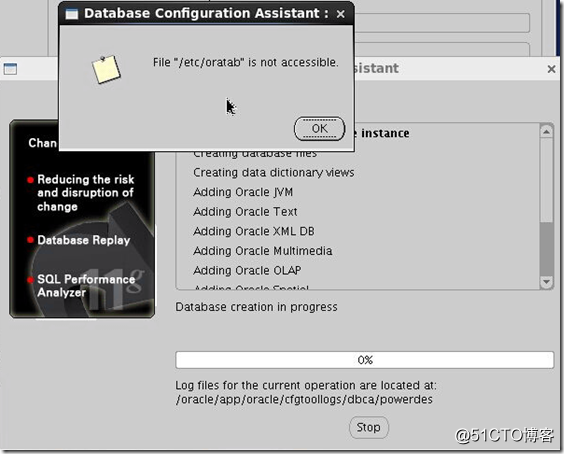Select the 'Adding Oracle JVM' step
Image resolution: width=564 pixels, height=454 pixels.
coord(243,192)
